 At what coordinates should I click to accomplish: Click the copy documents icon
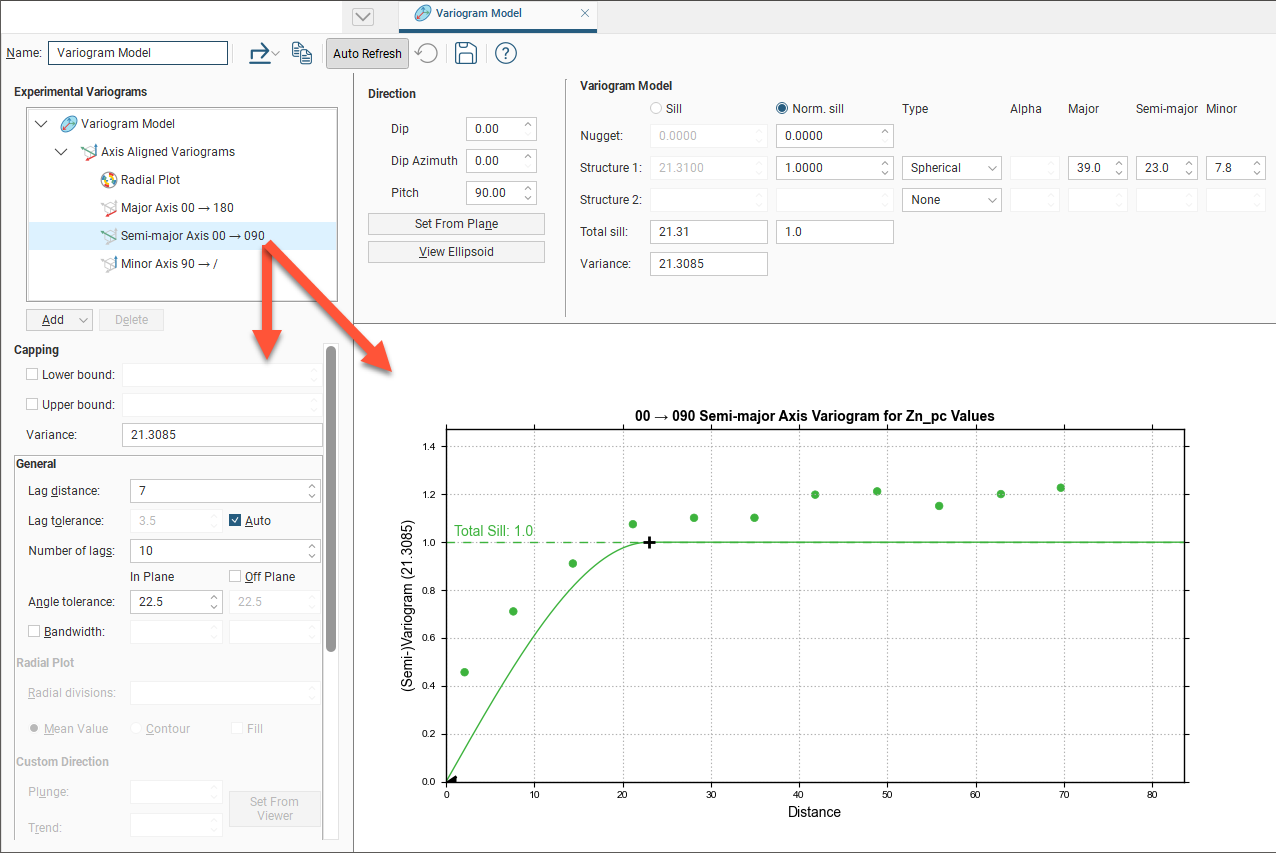(x=302, y=53)
